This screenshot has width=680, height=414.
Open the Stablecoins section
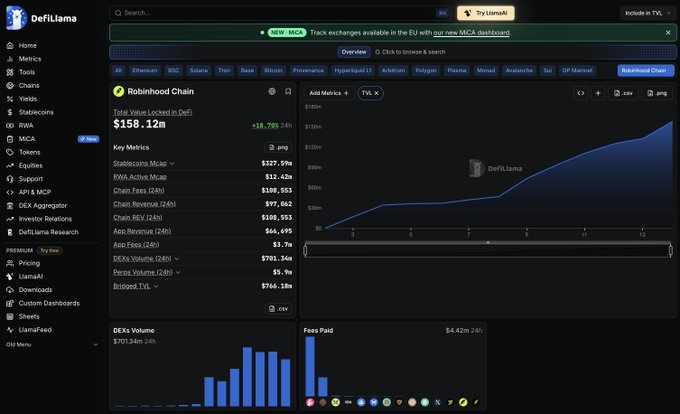click(36, 112)
